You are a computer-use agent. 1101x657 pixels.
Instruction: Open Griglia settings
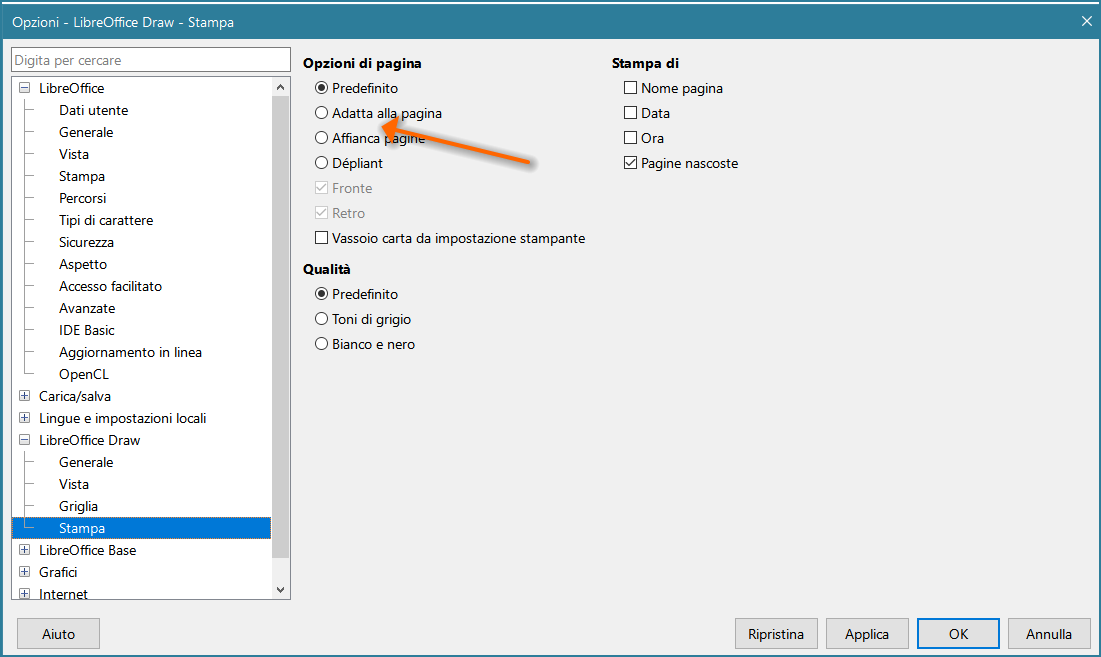click(78, 506)
